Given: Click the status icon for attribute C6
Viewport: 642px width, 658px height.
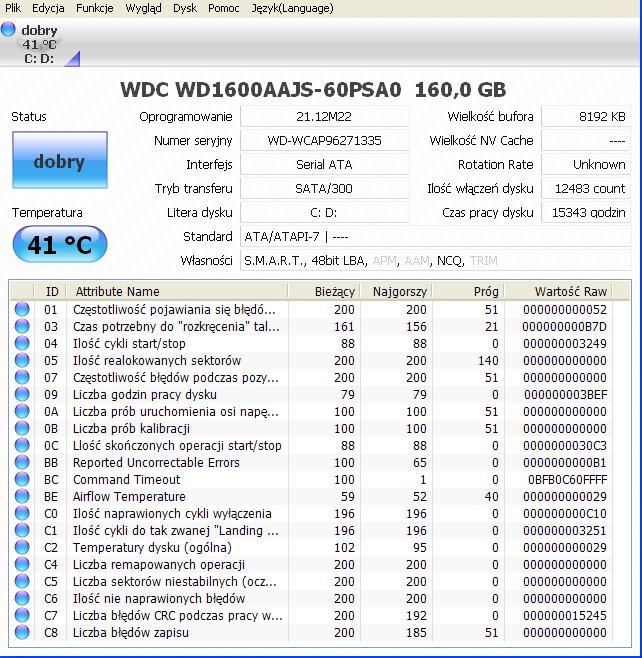Looking at the screenshot, I should click(22, 598).
